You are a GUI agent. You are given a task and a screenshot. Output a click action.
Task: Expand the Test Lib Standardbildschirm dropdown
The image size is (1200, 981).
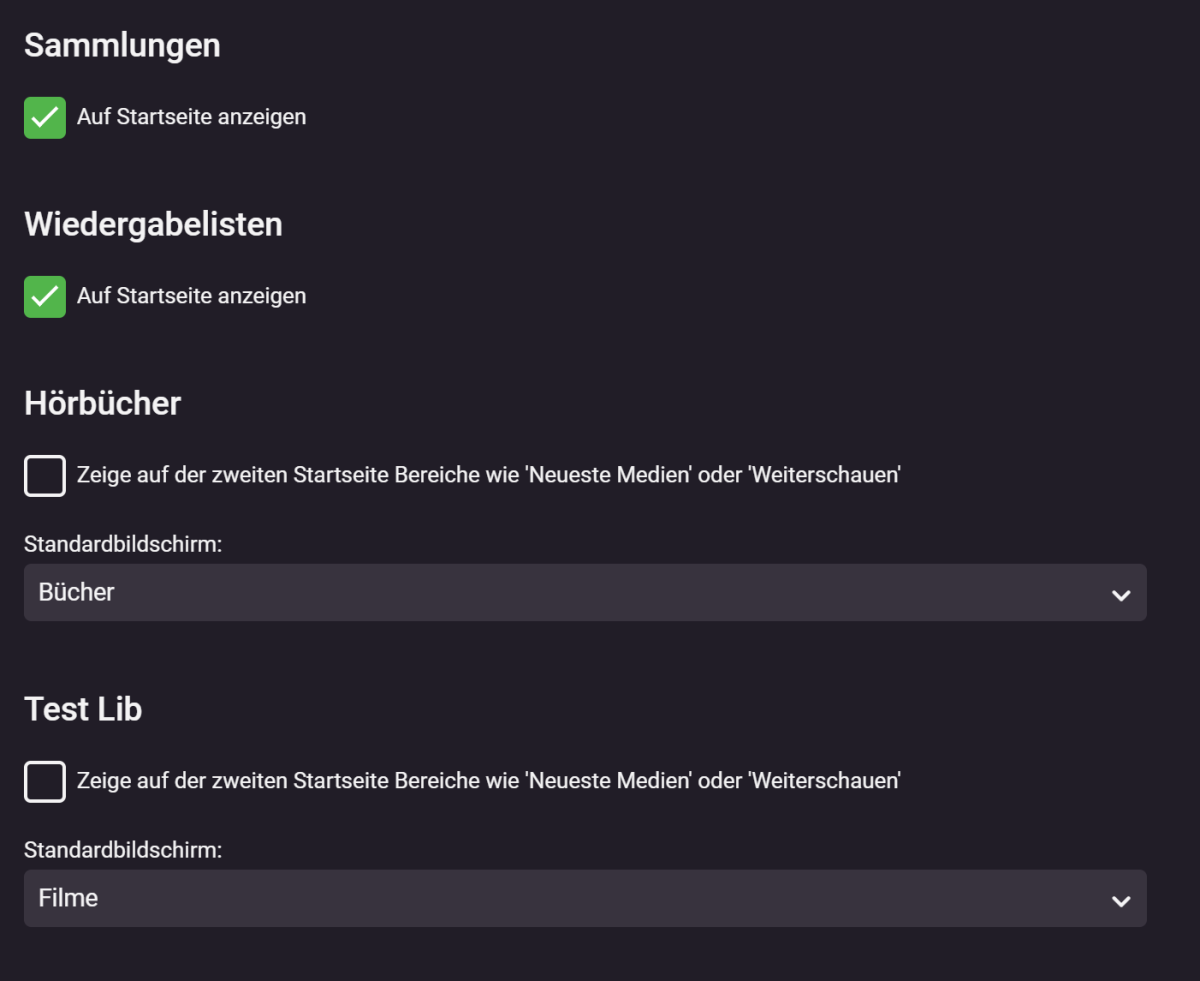[x=585, y=898]
